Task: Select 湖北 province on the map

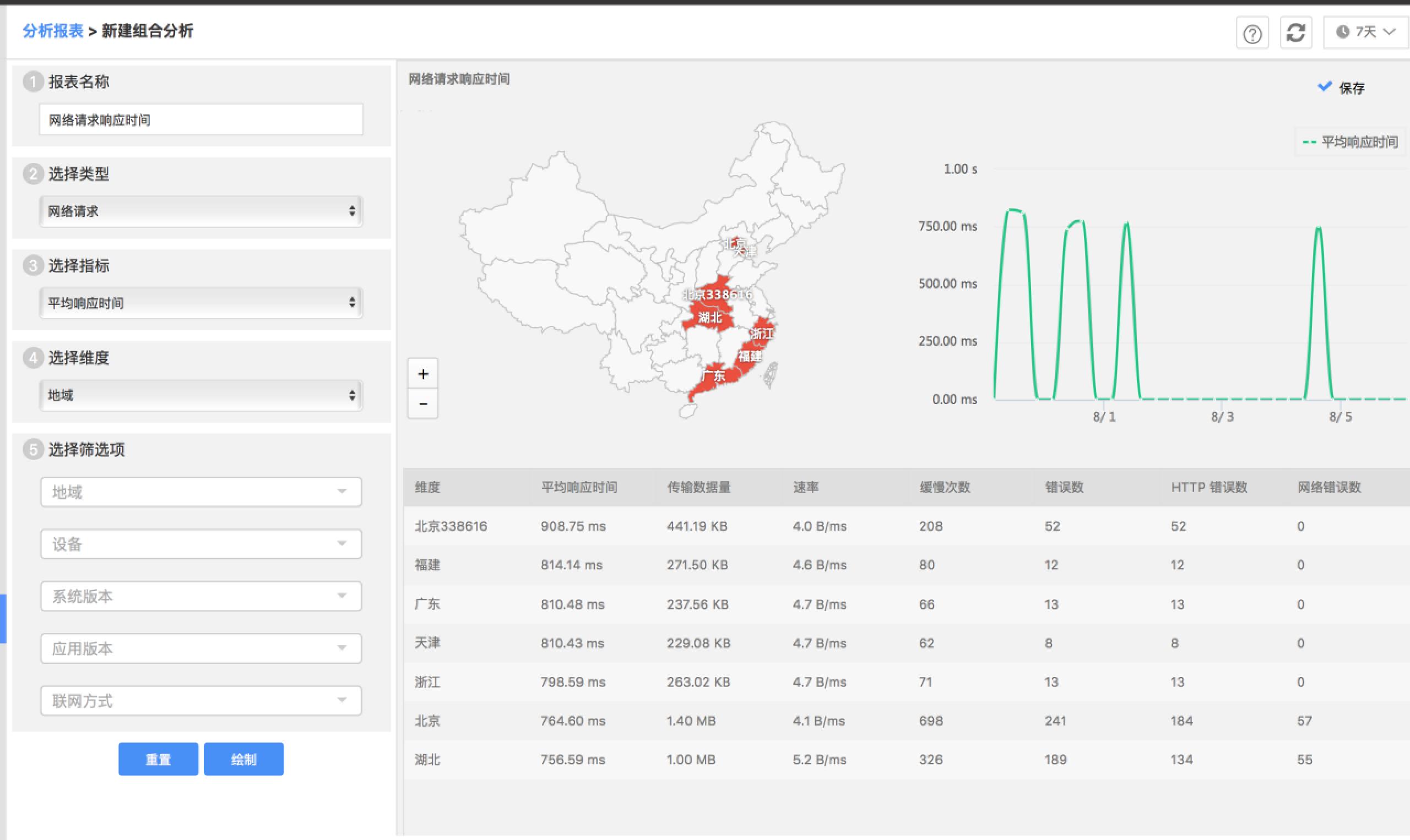Action: (709, 317)
